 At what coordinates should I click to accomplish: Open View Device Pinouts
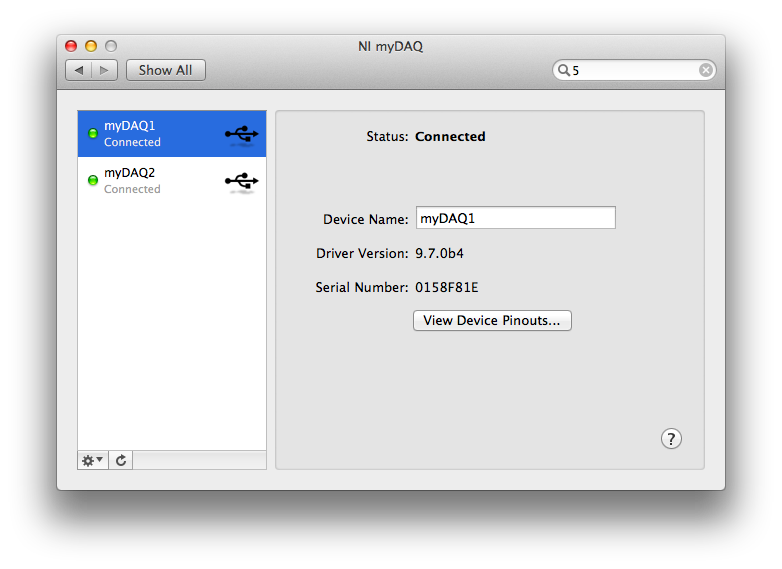coord(492,321)
